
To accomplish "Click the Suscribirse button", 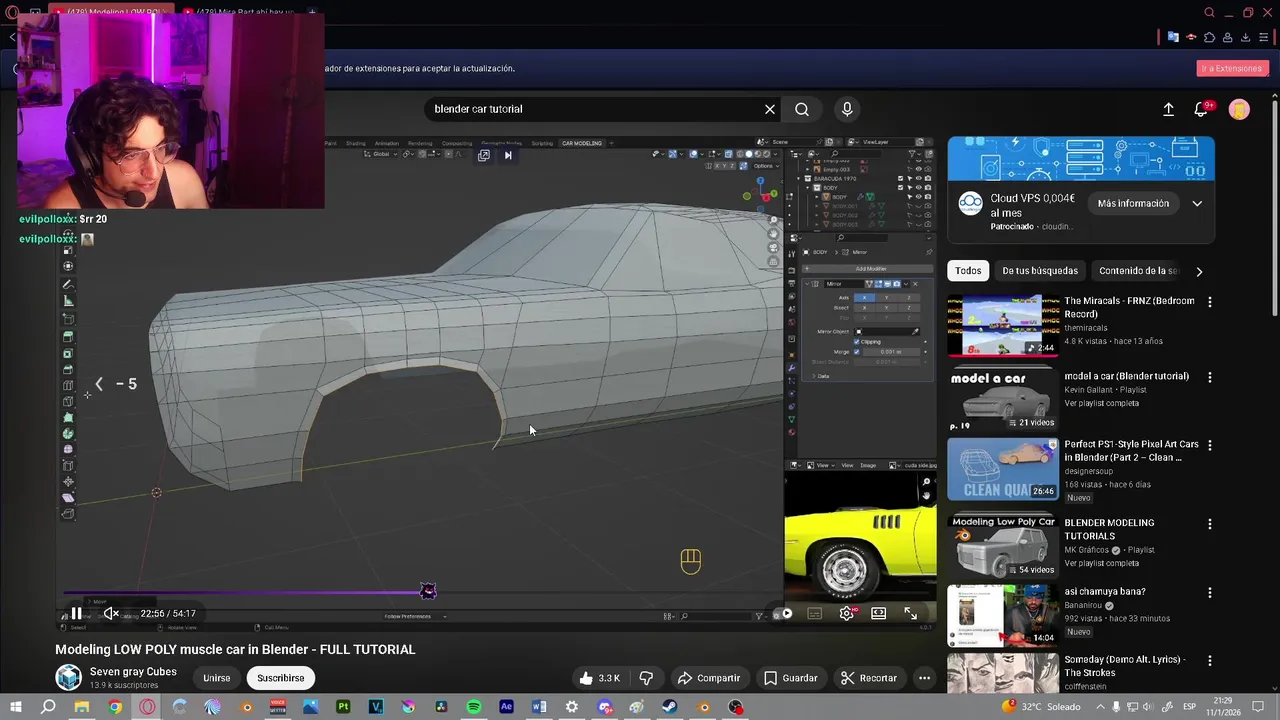I will pyautogui.click(x=280, y=678).
